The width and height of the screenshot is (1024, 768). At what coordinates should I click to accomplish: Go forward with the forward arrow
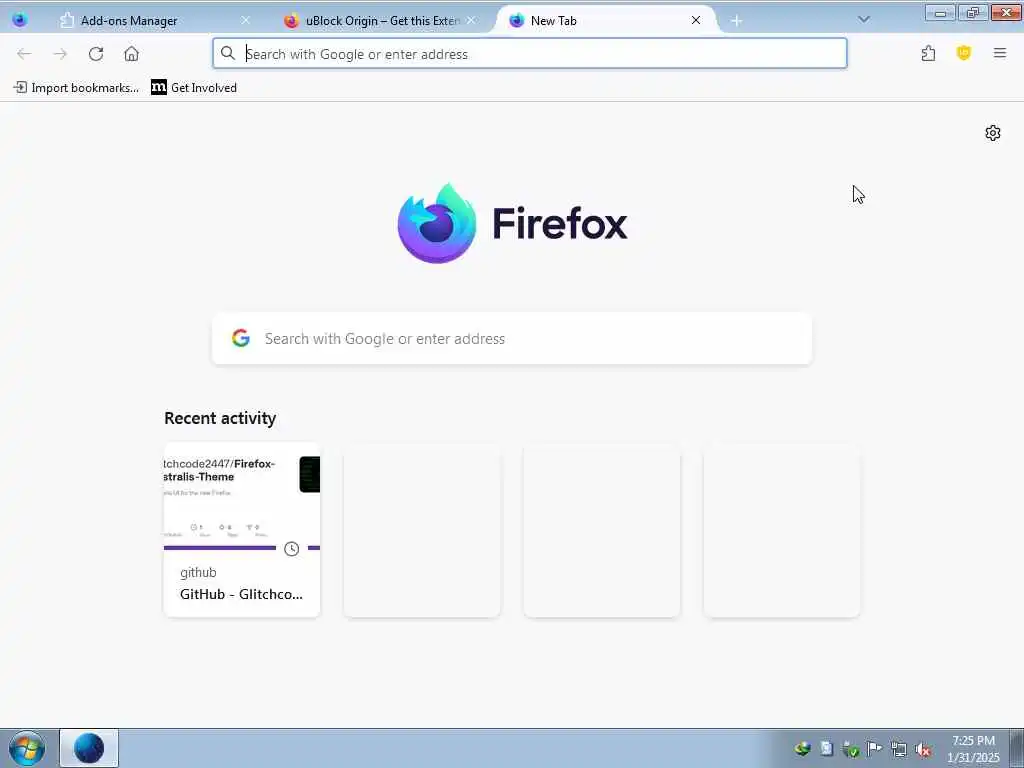pos(60,54)
